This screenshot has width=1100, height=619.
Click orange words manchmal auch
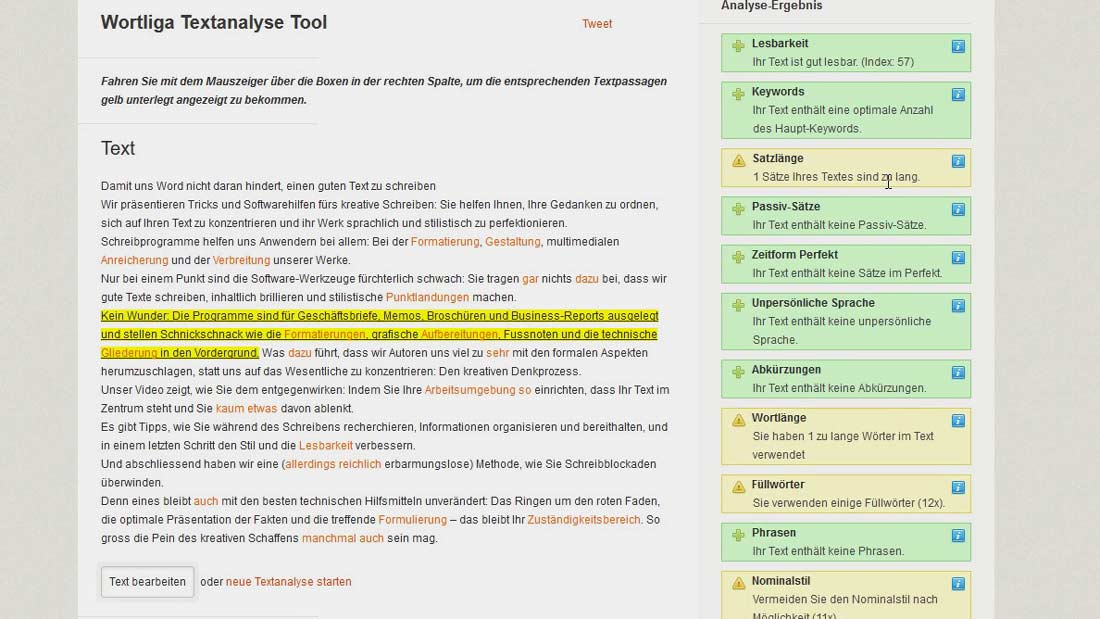(343, 538)
